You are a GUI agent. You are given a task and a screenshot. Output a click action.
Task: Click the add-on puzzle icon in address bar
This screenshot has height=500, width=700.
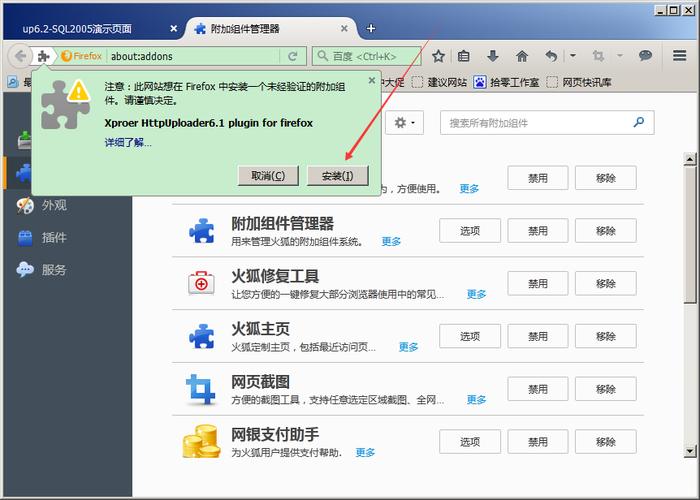[43, 56]
